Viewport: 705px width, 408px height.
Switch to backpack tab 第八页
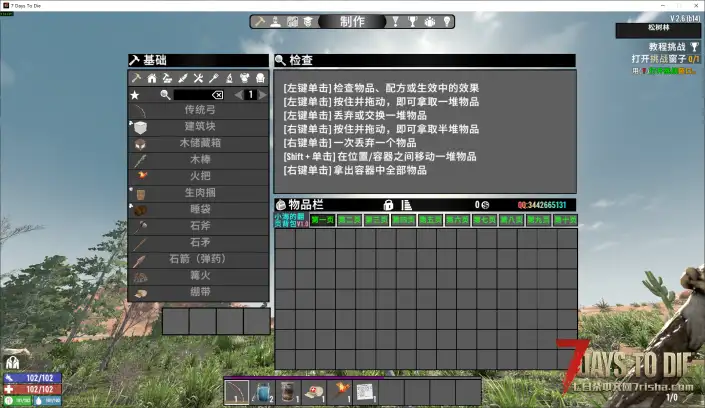point(511,220)
